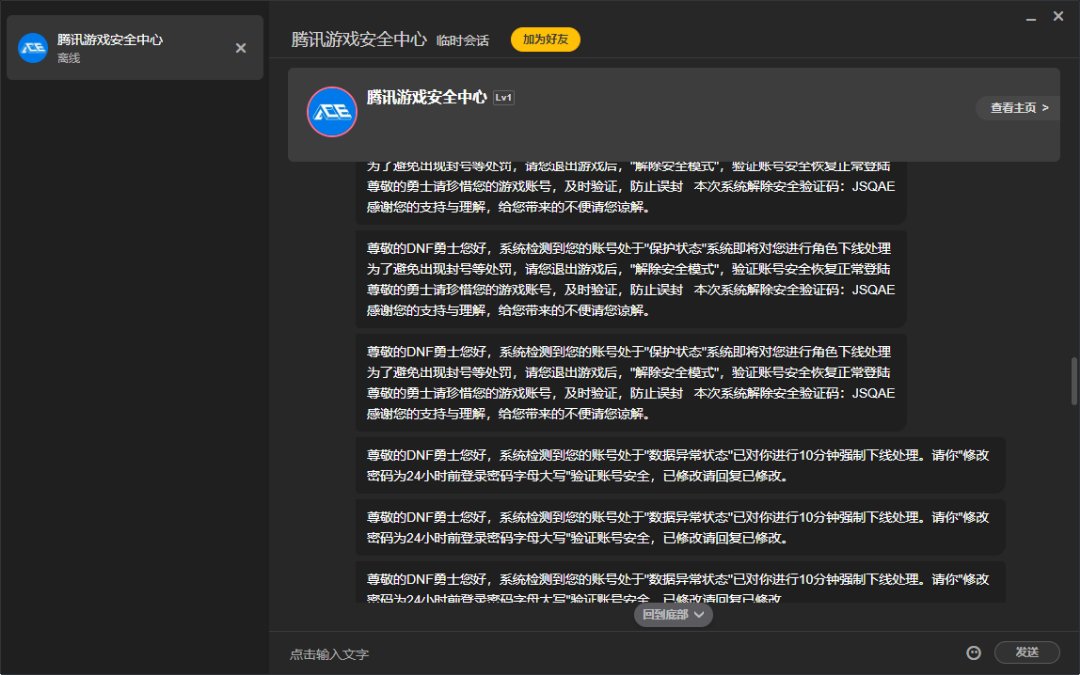
Task: Click the Lv1 level badge
Action: click(503, 98)
